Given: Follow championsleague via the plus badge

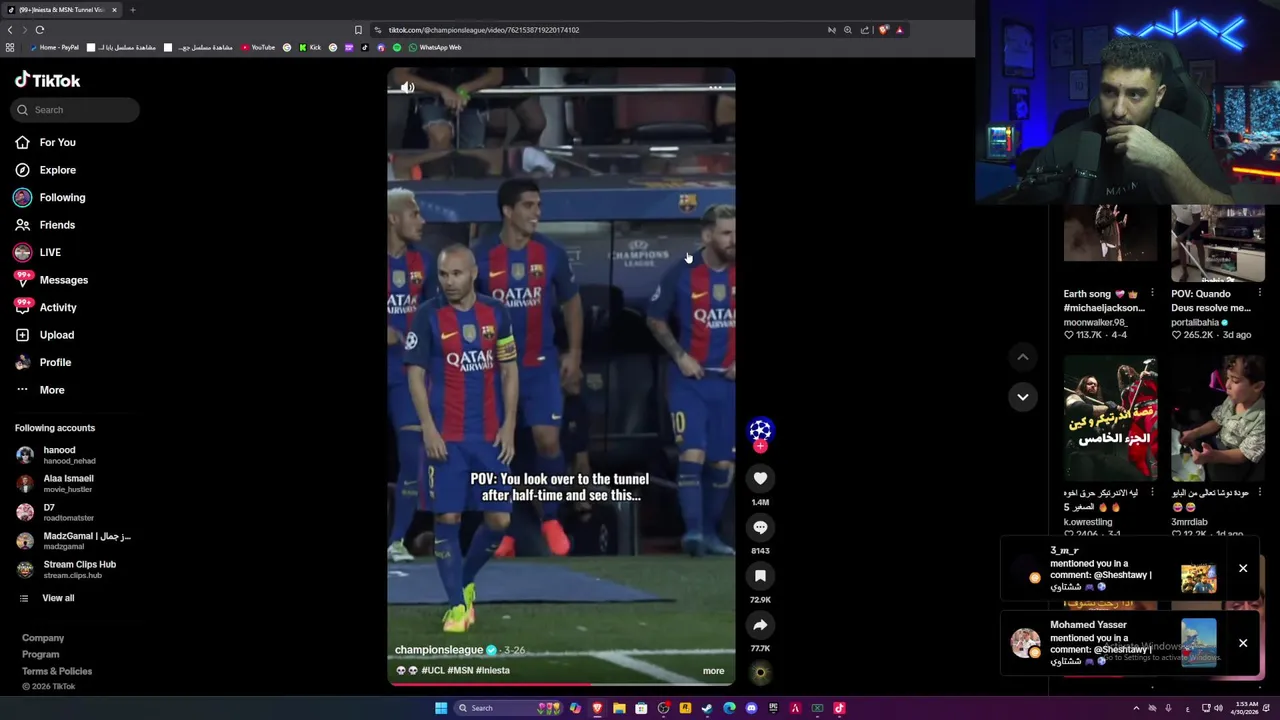Looking at the screenshot, I should [x=760, y=446].
